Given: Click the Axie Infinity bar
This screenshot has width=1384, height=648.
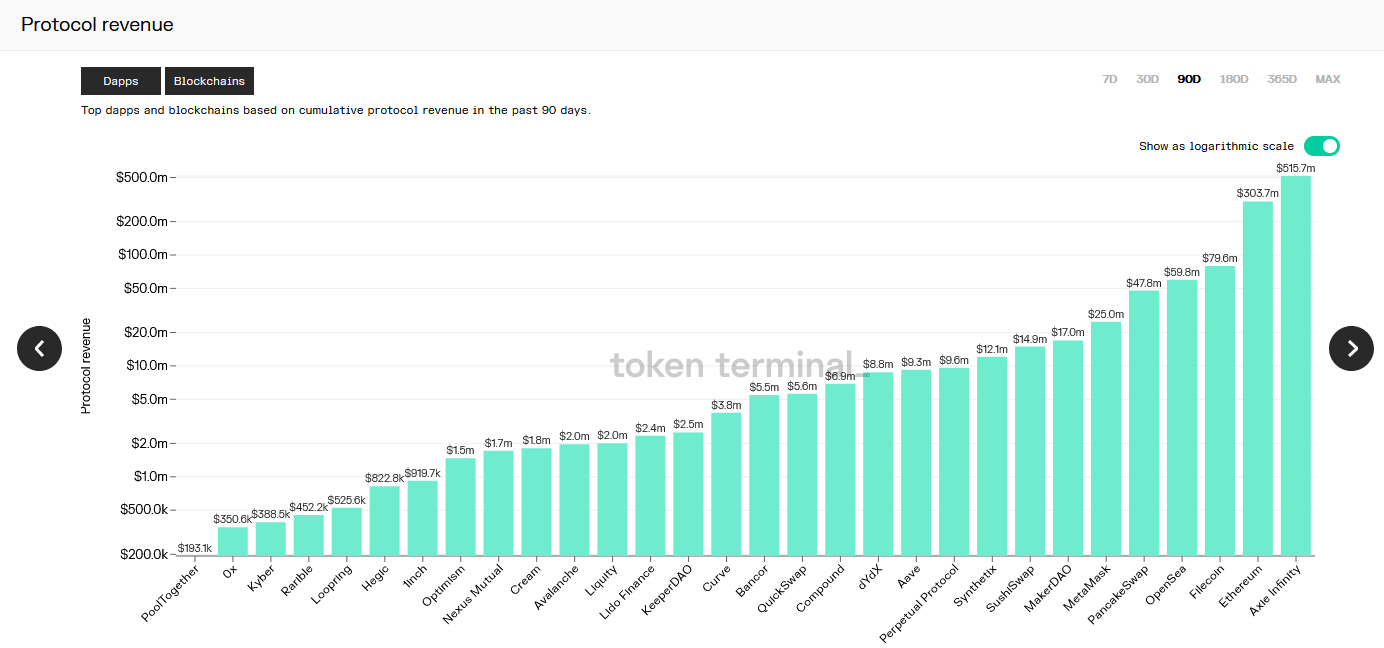Looking at the screenshot, I should pyautogui.click(x=1295, y=365).
